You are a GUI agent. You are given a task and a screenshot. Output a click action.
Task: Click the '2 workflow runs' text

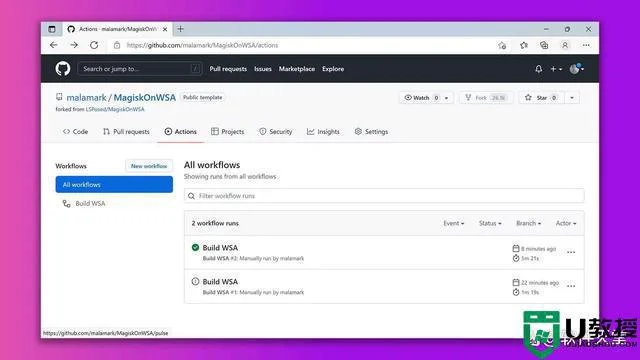(215, 223)
